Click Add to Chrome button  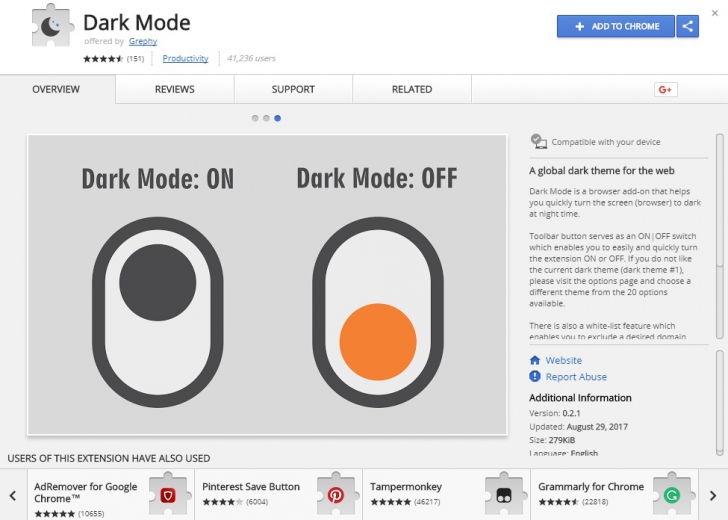pos(616,26)
